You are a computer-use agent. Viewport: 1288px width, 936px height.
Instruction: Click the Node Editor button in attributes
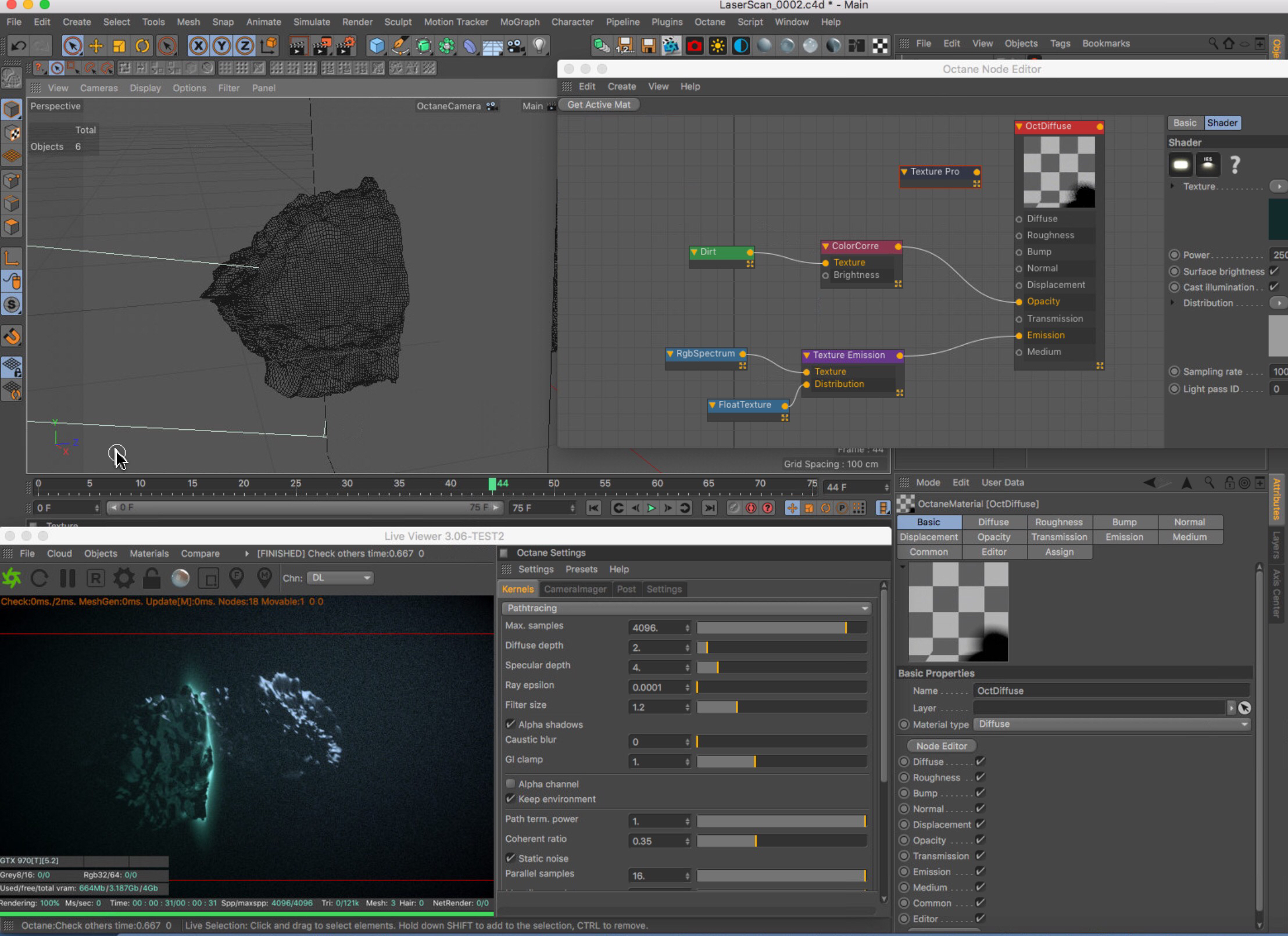pyautogui.click(x=942, y=746)
